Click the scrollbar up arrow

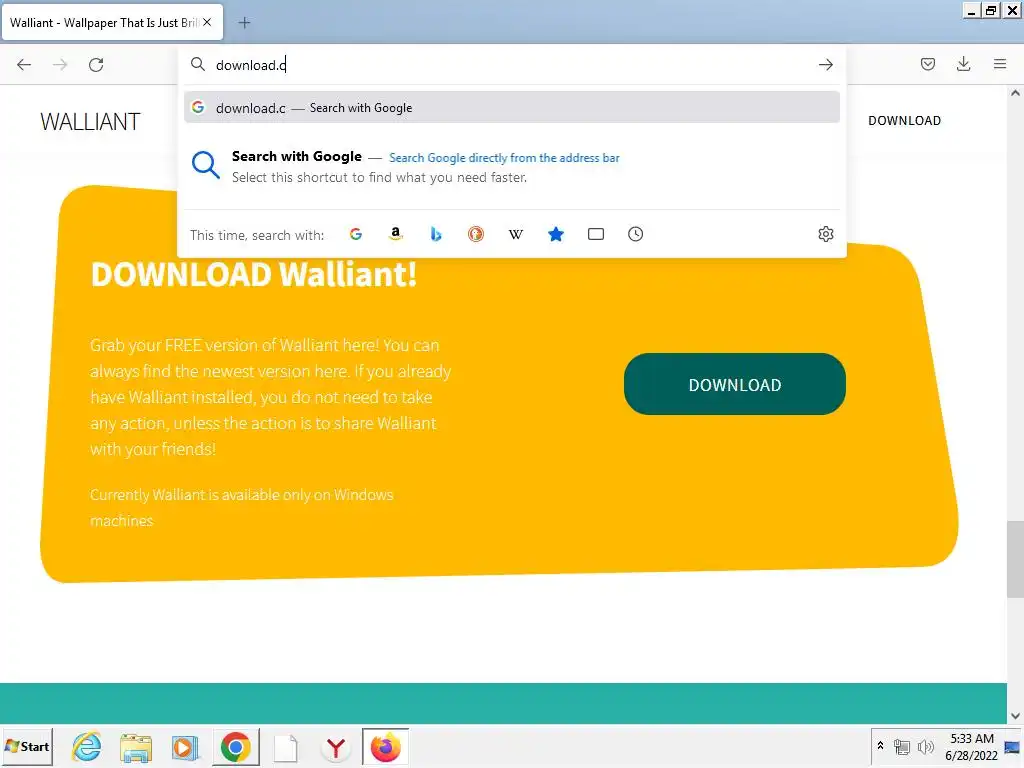pyautogui.click(x=1015, y=93)
